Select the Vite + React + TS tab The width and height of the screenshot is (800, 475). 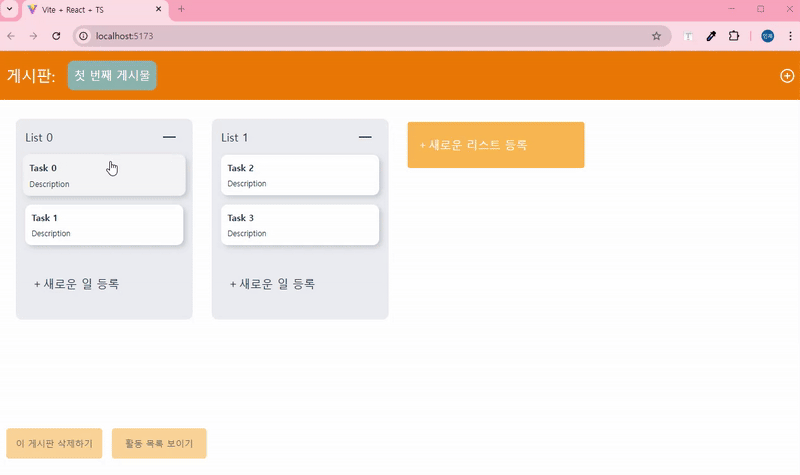(x=95, y=10)
